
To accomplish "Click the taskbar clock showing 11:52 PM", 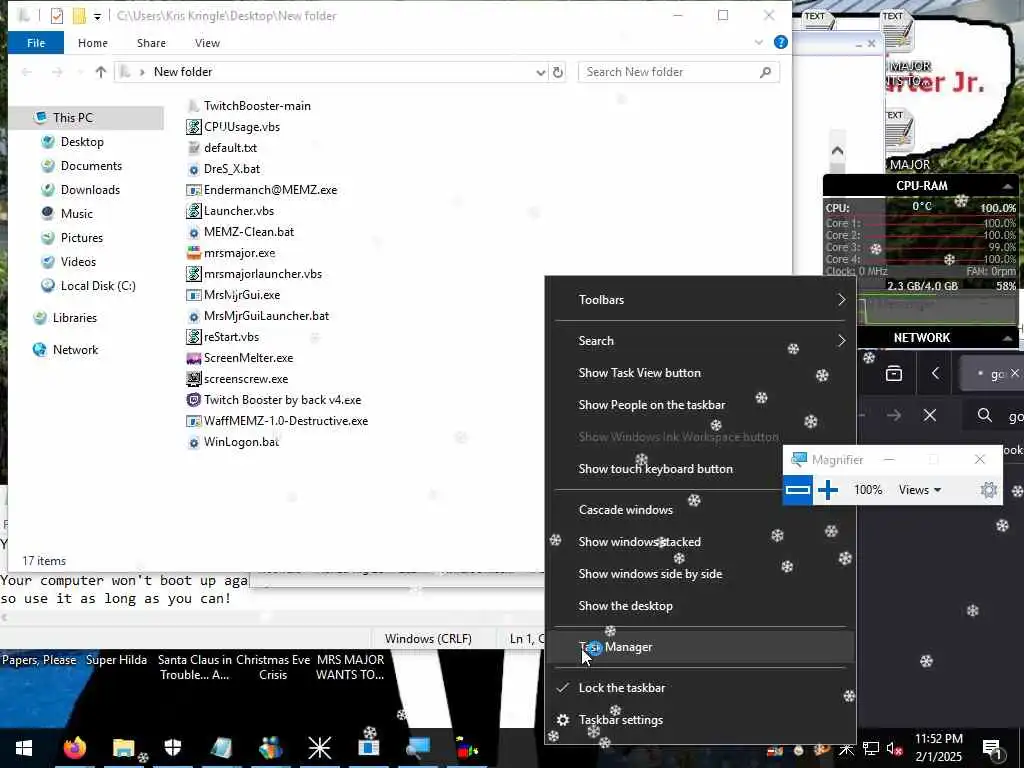I will point(938,748).
